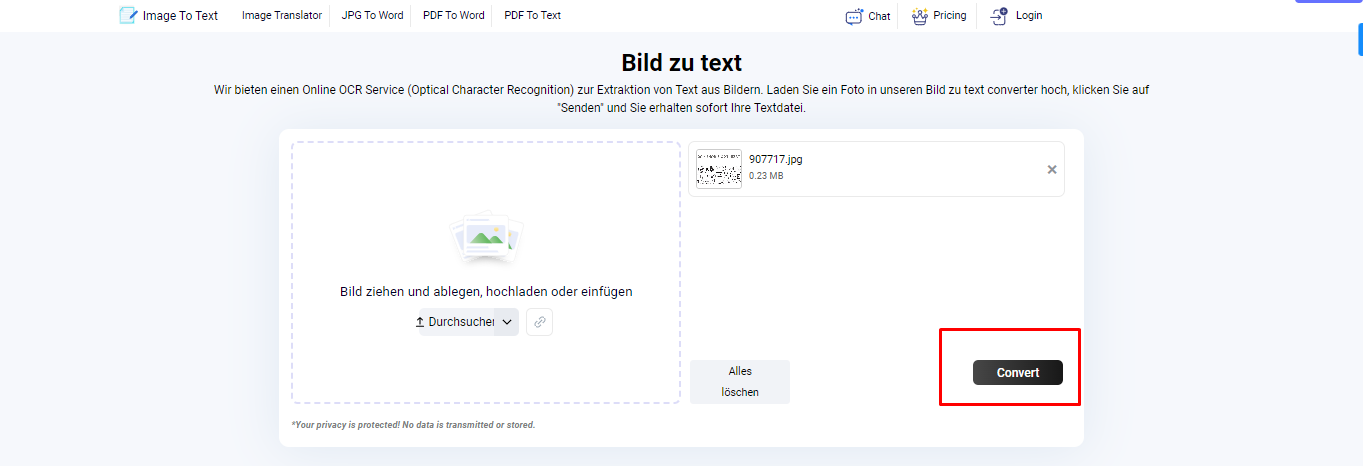
Task: Go to JPG To Word tool
Action: pos(373,15)
